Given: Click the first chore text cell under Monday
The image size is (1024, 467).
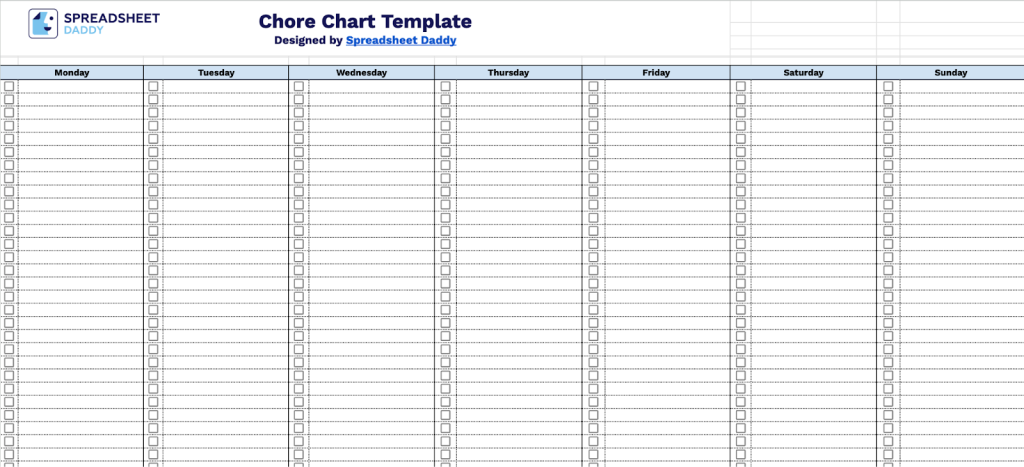Looking at the screenshot, I should (x=80, y=86).
